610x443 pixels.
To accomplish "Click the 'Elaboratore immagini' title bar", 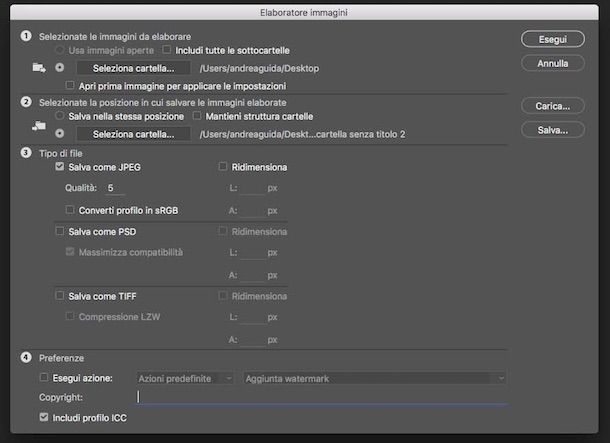I will click(304, 12).
